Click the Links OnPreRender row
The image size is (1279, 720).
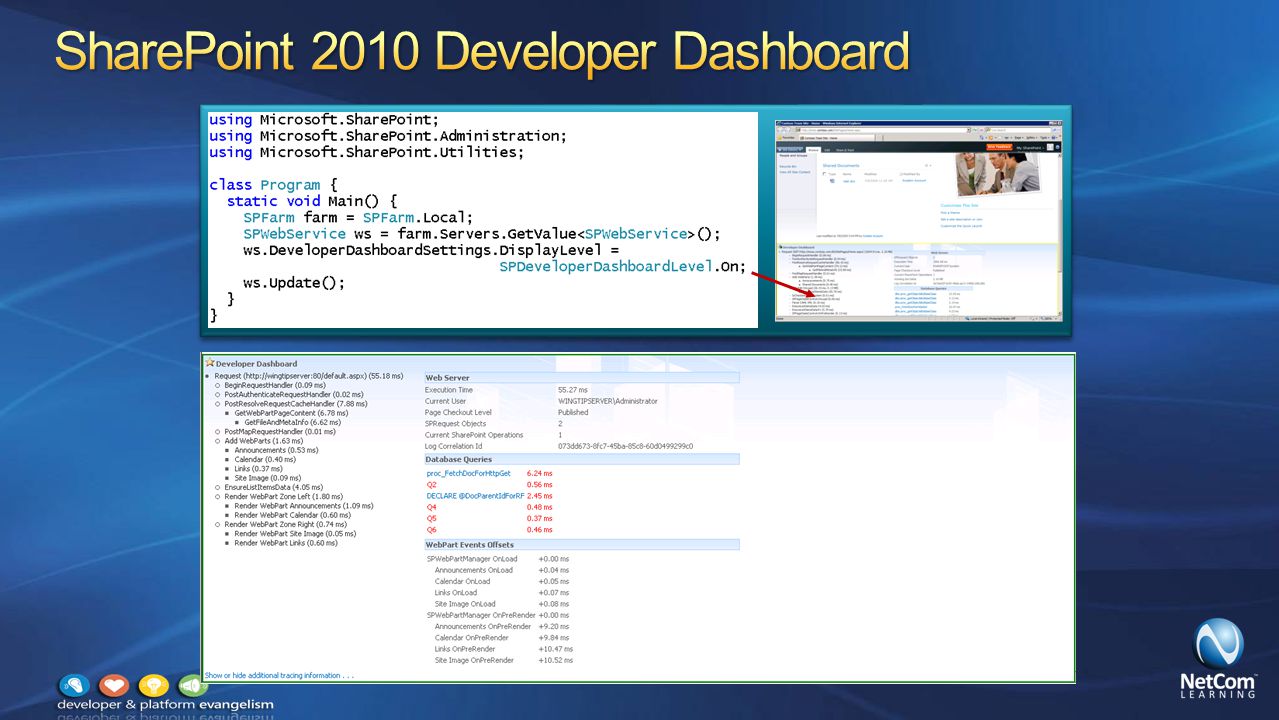pos(503,649)
